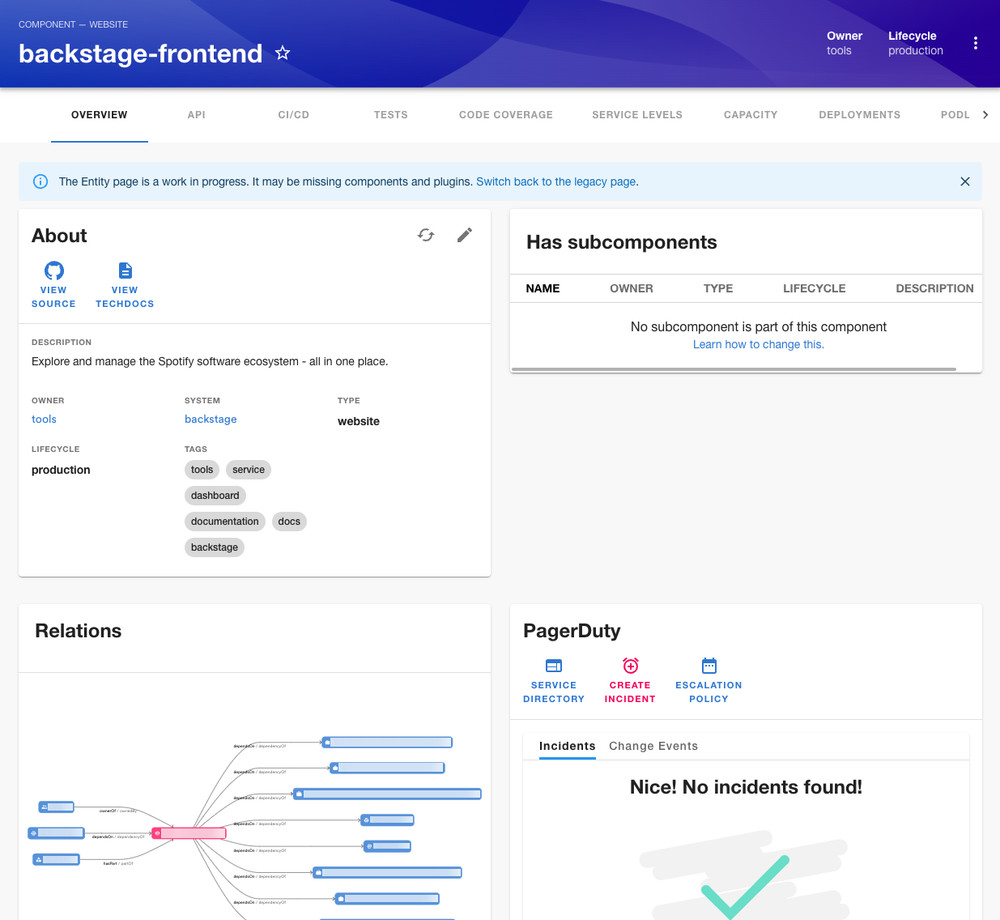Image resolution: width=1000 pixels, height=920 pixels.
Task: Open the Deployments tab
Action: click(x=860, y=115)
